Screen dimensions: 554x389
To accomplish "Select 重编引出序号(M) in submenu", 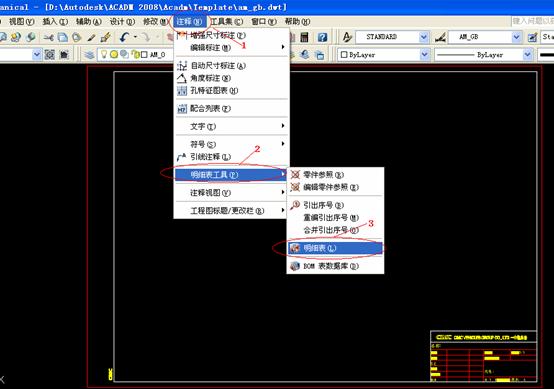I will click(335, 218).
